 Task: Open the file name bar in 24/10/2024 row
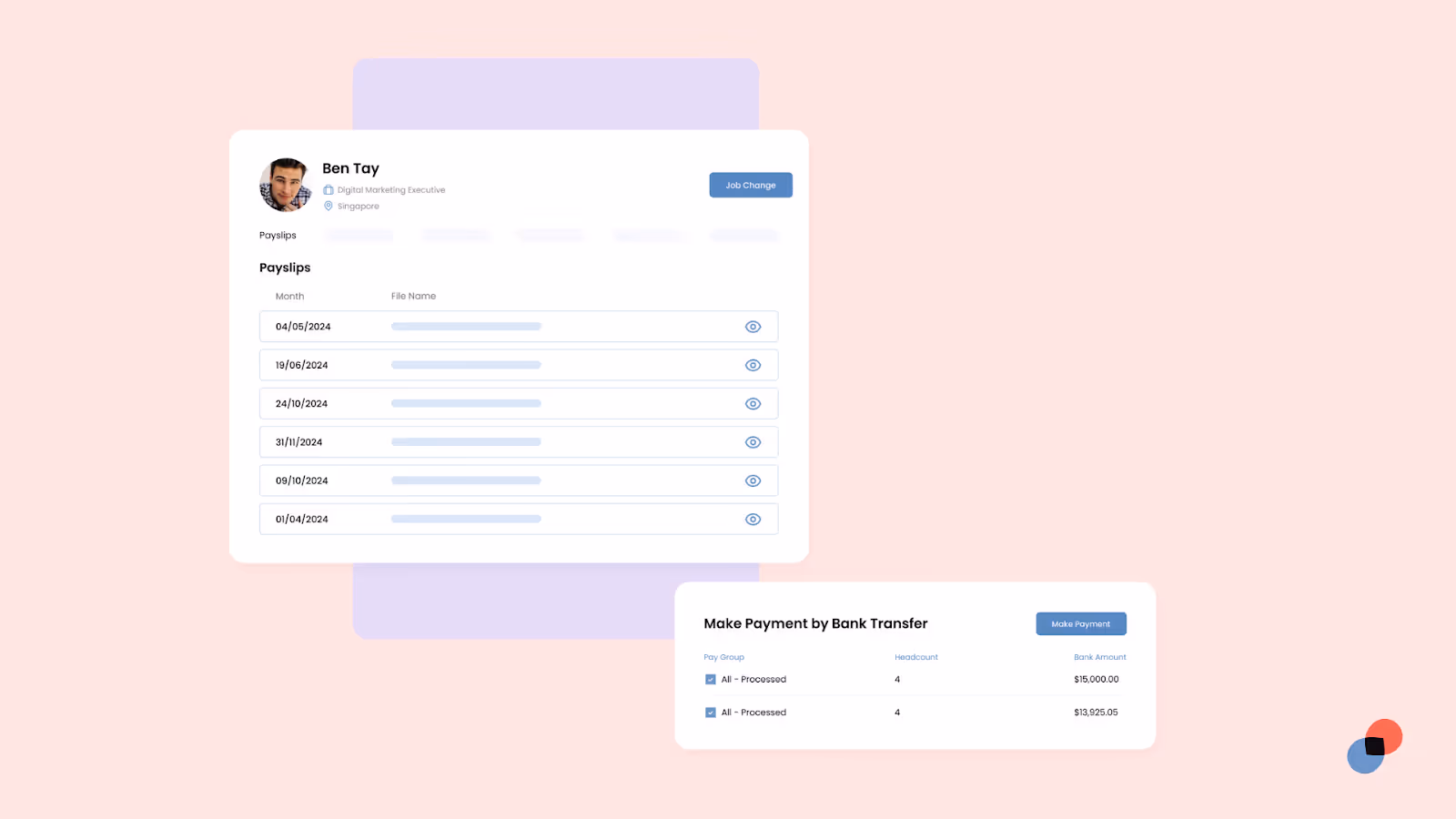(467, 403)
